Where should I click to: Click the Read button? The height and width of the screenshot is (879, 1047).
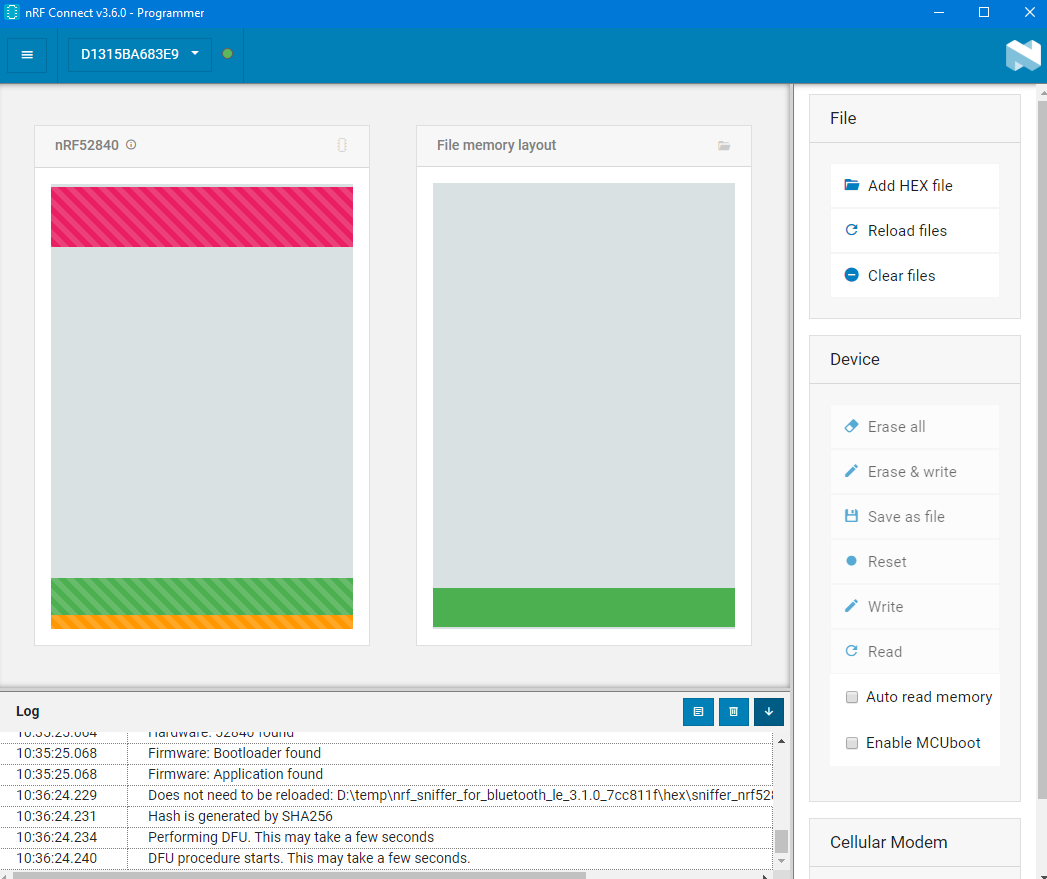pyautogui.click(x=914, y=651)
